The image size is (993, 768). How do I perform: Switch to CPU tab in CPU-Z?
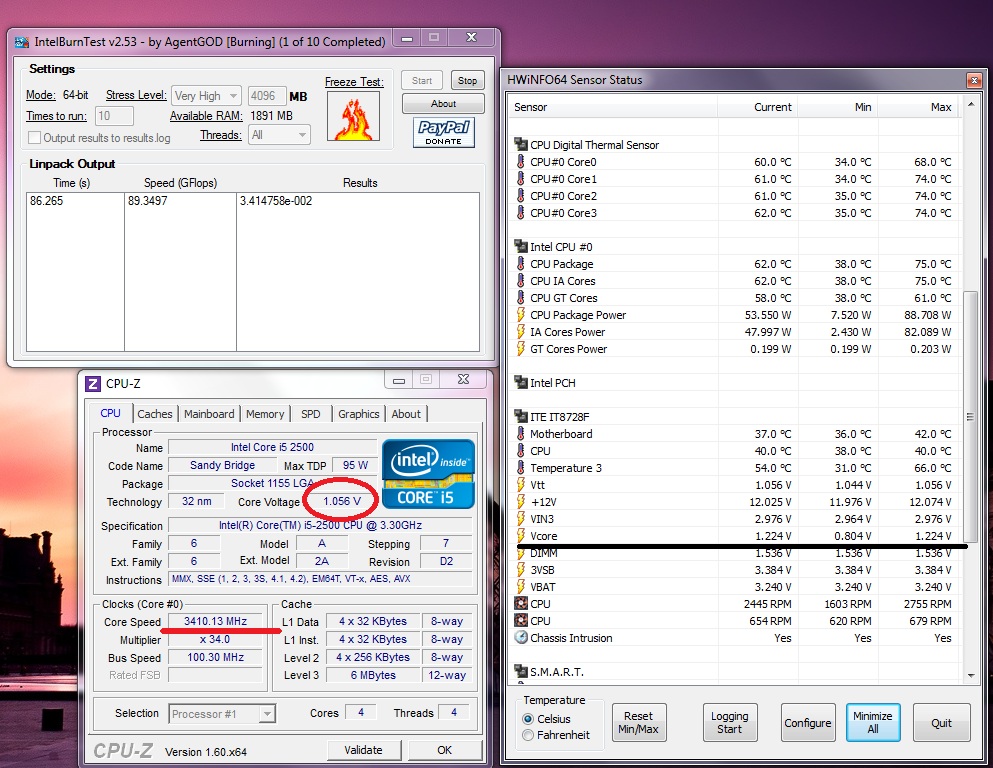point(110,413)
